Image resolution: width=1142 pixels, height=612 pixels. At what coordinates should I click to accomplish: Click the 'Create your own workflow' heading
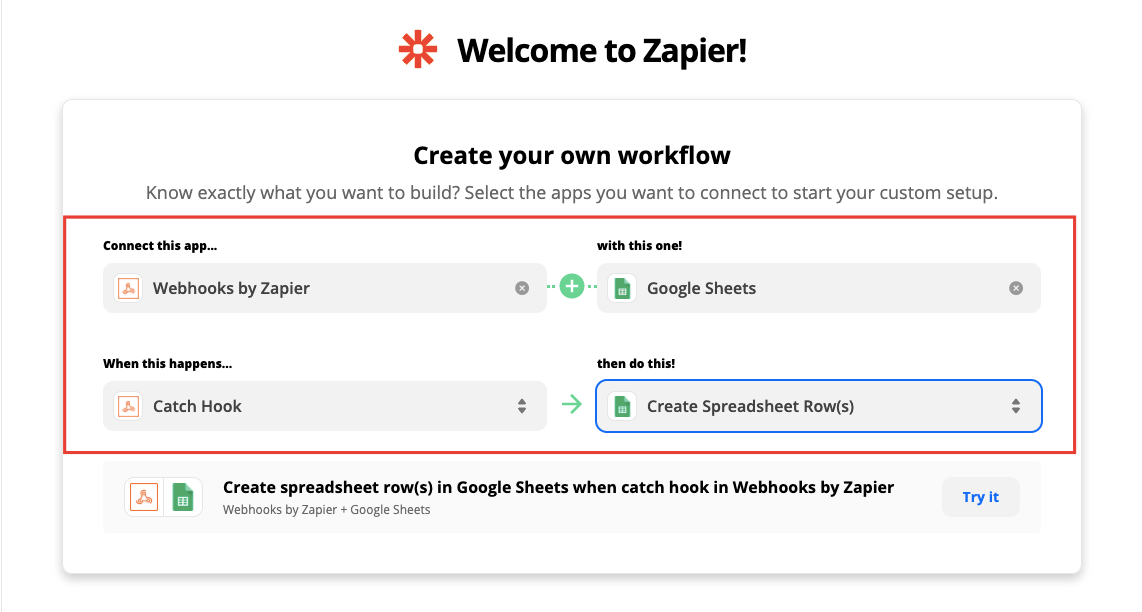pos(572,155)
